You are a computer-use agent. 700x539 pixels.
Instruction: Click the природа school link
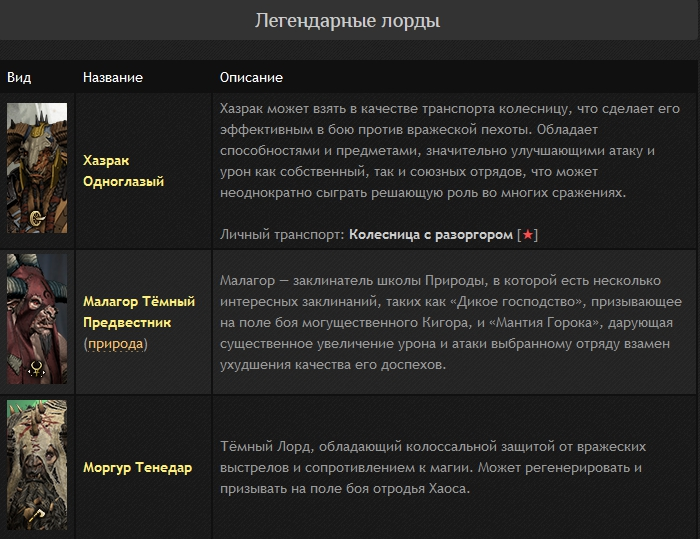[x=116, y=344]
